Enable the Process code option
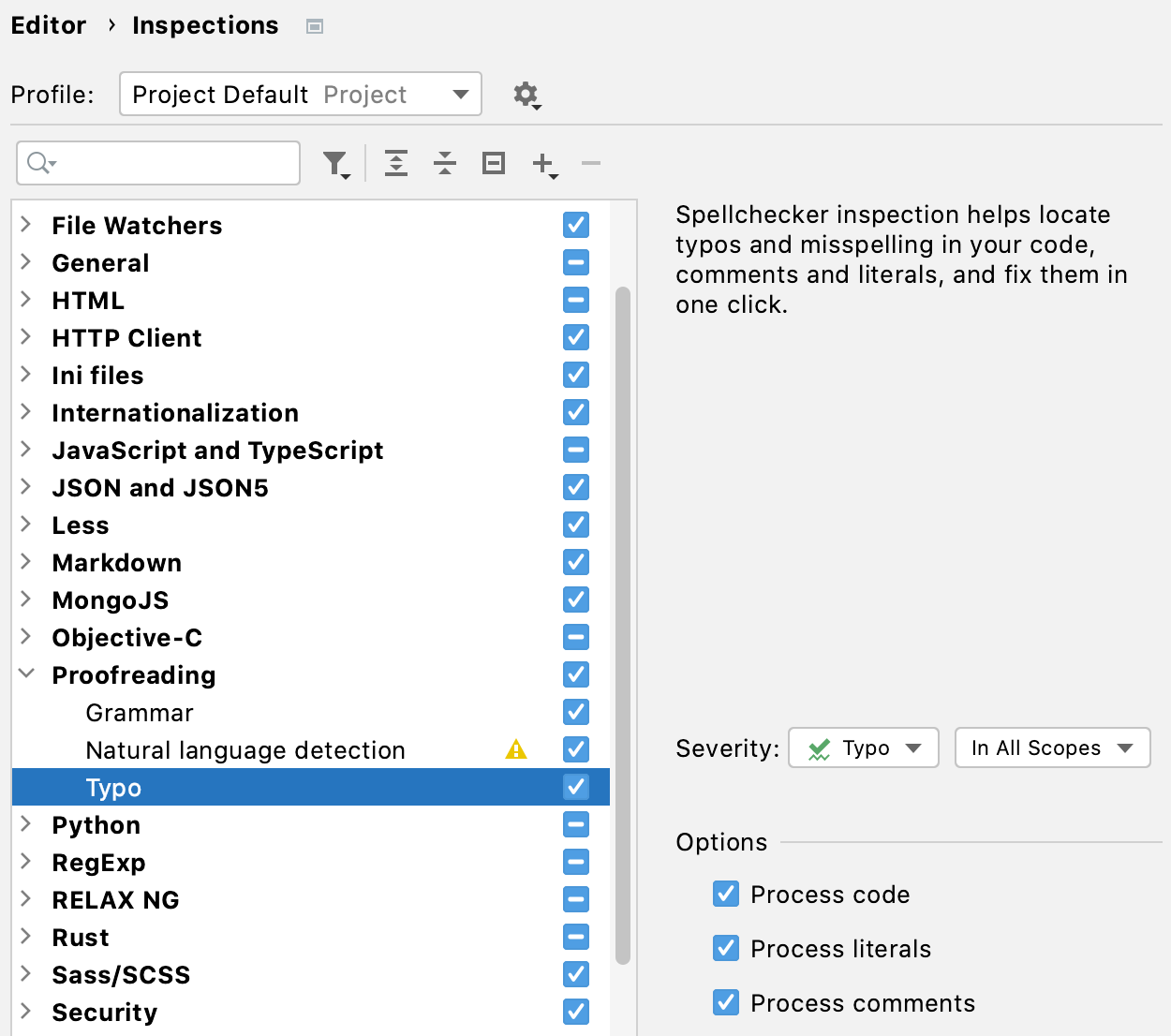 (725, 894)
